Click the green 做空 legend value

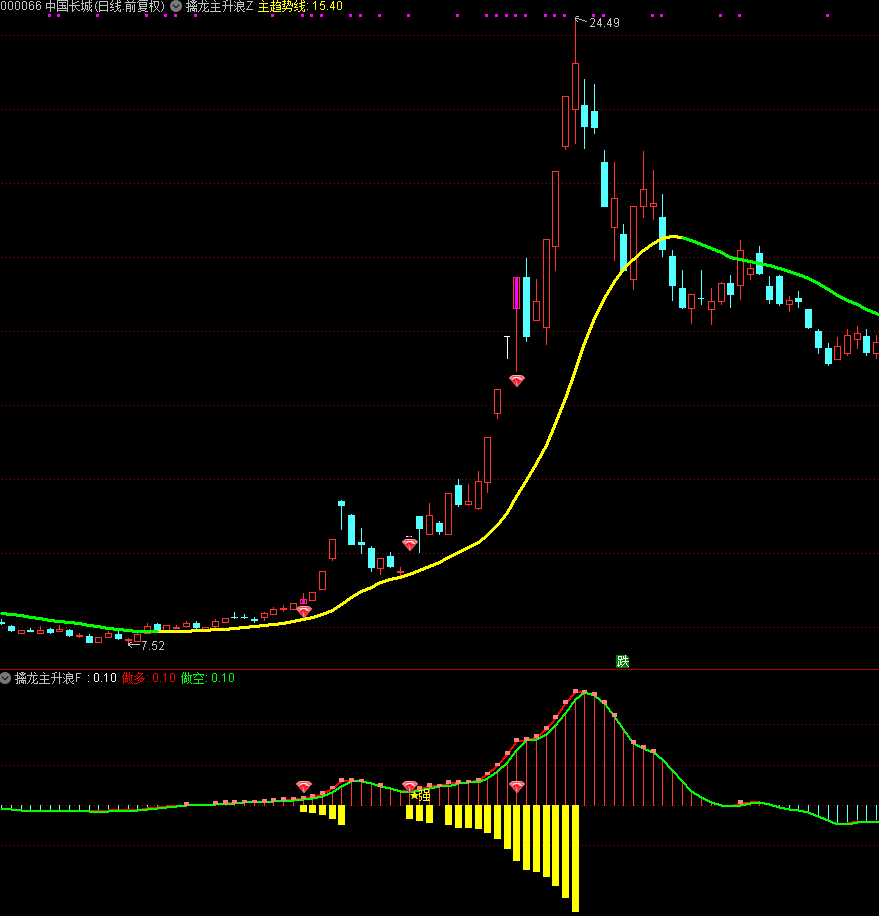click(x=207, y=678)
